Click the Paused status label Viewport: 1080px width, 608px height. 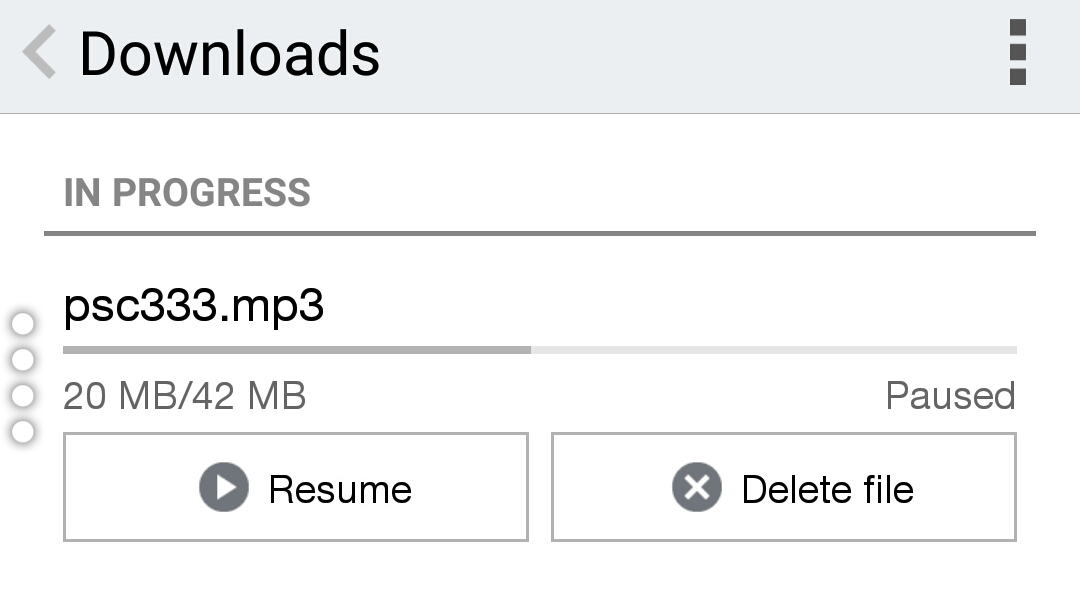951,396
